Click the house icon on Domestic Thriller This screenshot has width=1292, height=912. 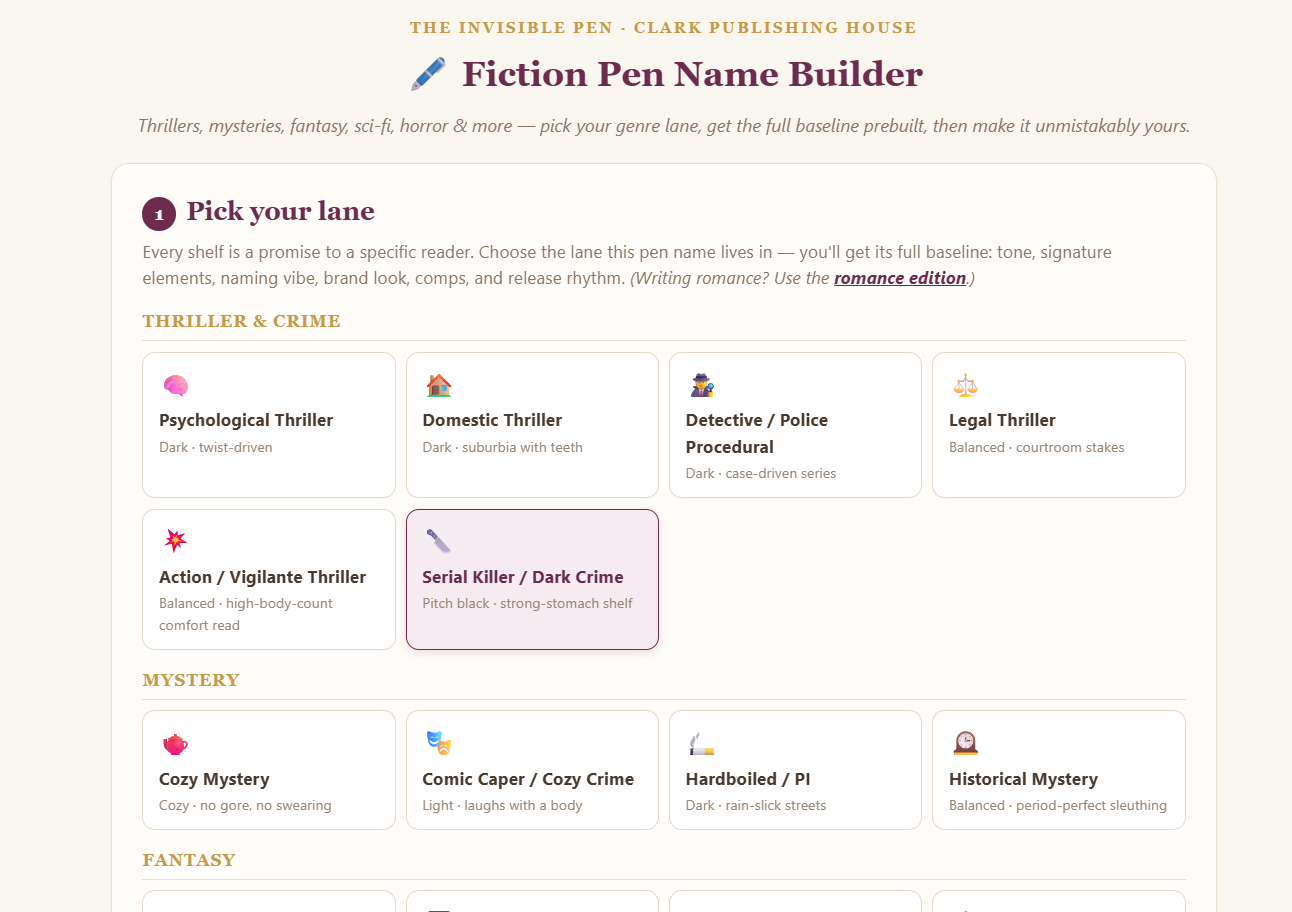click(x=439, y=386)
